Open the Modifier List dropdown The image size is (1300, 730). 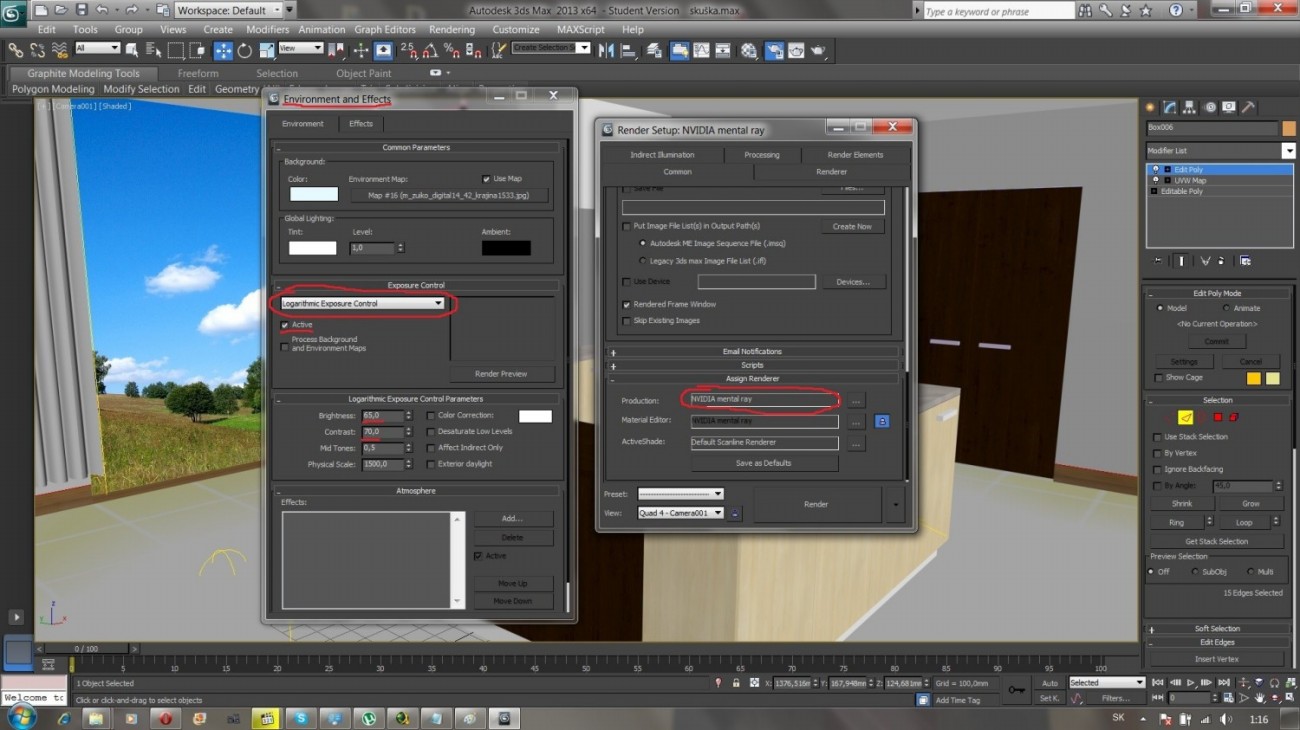(x=1220, y=151)
